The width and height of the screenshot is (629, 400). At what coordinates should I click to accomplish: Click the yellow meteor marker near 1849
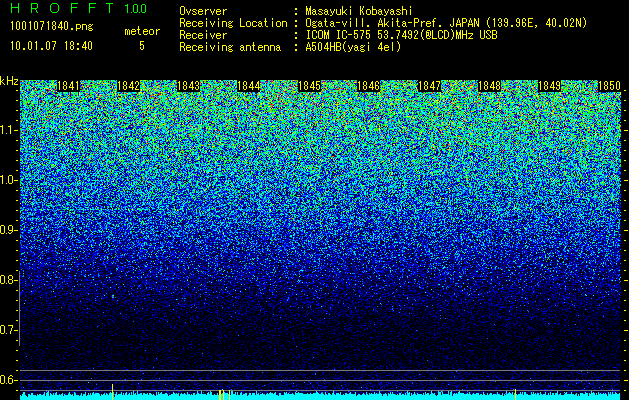pos(515,394)
